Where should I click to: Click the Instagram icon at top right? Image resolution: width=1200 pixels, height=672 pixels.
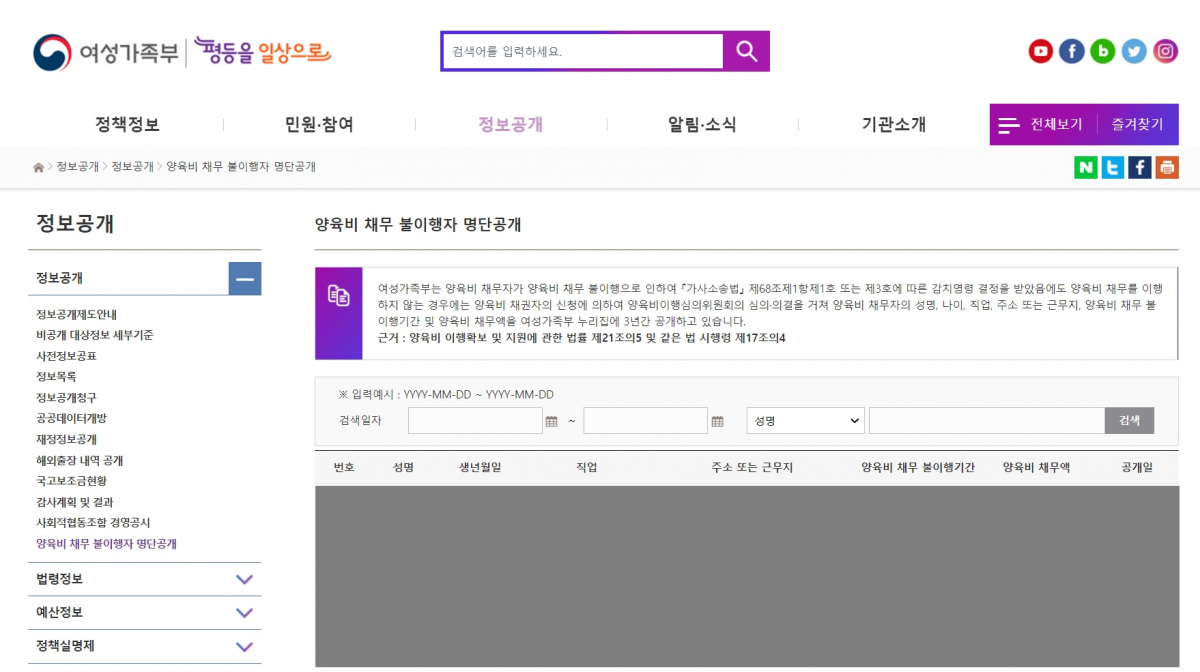(1165, 51)
